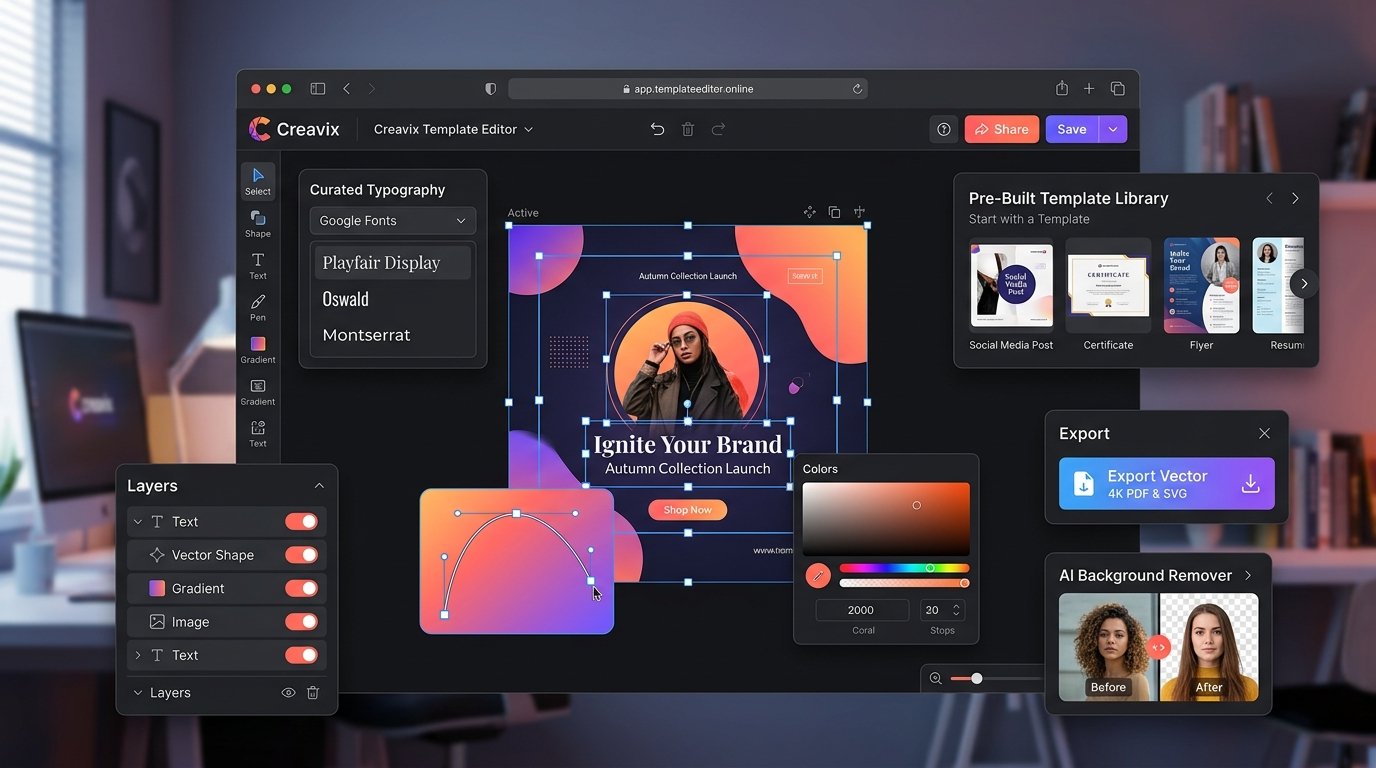Click the privacy shield icon beside address bar
1376x768 pixels.
pos(490,89)
